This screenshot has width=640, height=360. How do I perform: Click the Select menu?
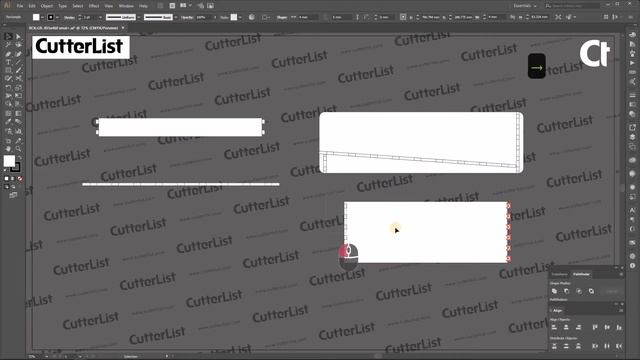(x=78, y=6)
